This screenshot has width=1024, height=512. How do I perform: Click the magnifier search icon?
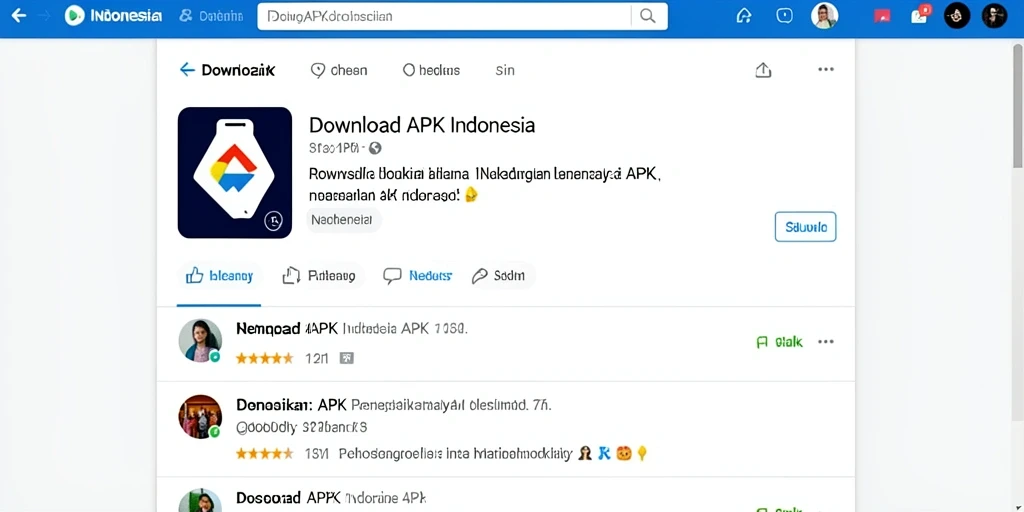click(647, 16)
